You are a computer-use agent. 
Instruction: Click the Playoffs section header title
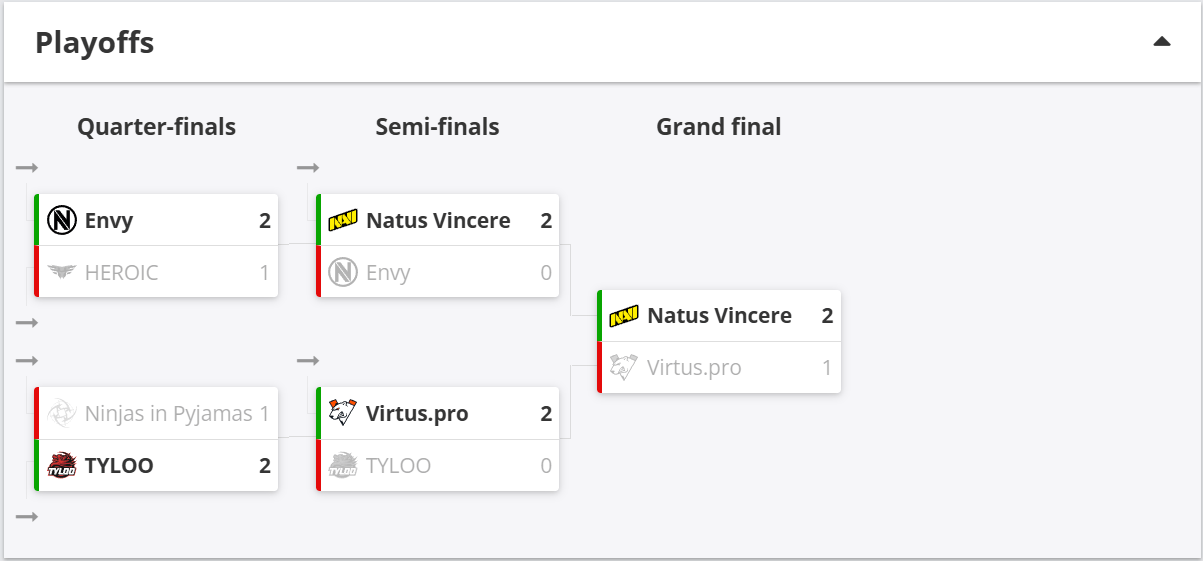pos(95,43)
